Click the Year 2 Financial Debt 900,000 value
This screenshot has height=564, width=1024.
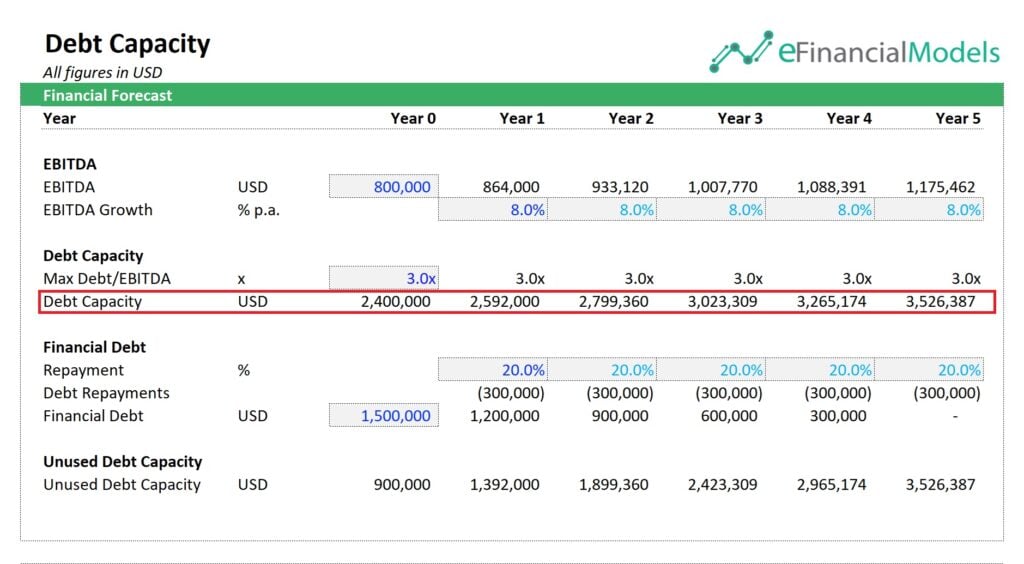coord(620,416)
